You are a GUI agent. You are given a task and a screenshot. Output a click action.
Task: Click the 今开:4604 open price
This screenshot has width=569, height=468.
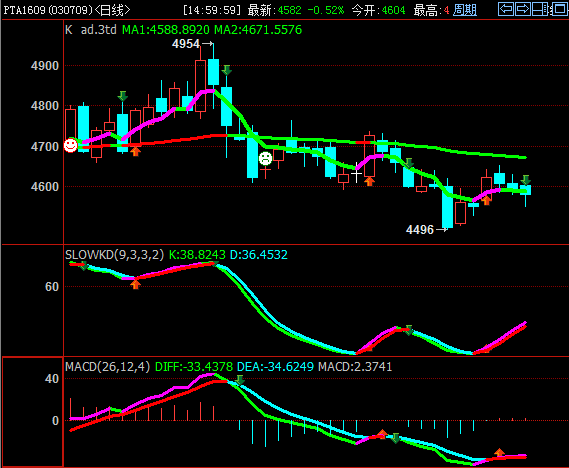(x=378, y=10)
